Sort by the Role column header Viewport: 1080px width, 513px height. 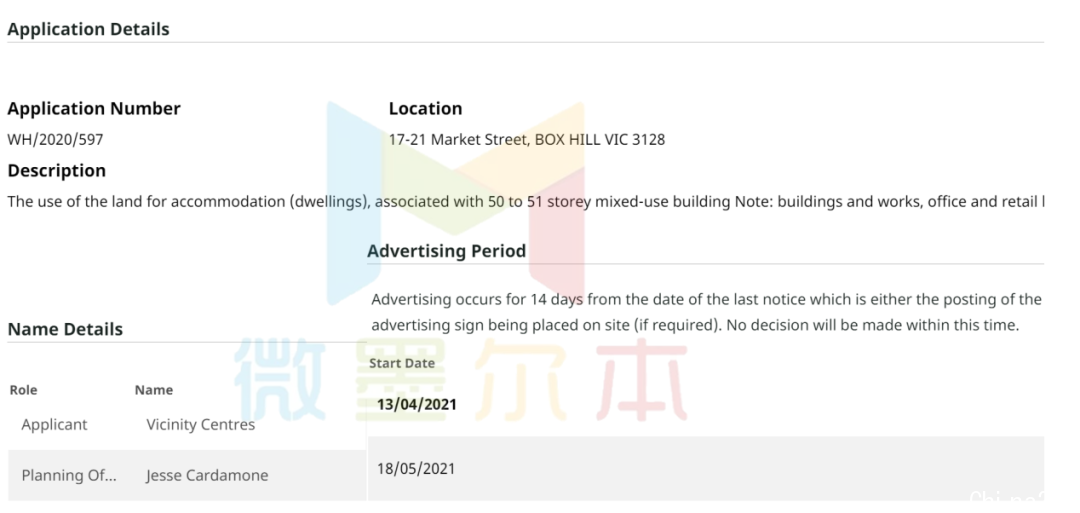click(x=23, y=390)
